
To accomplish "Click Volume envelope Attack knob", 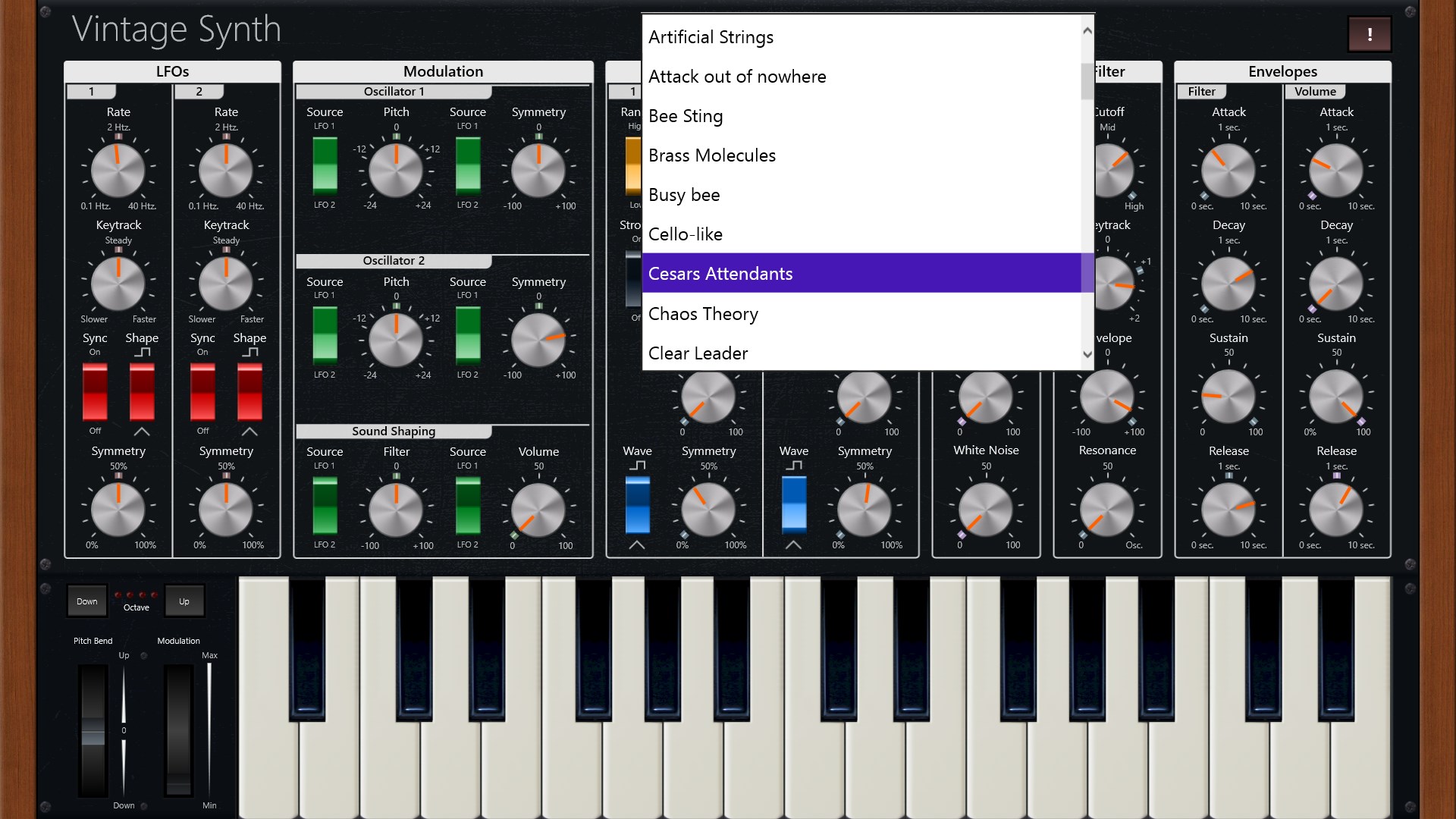I will [1336, 170].
